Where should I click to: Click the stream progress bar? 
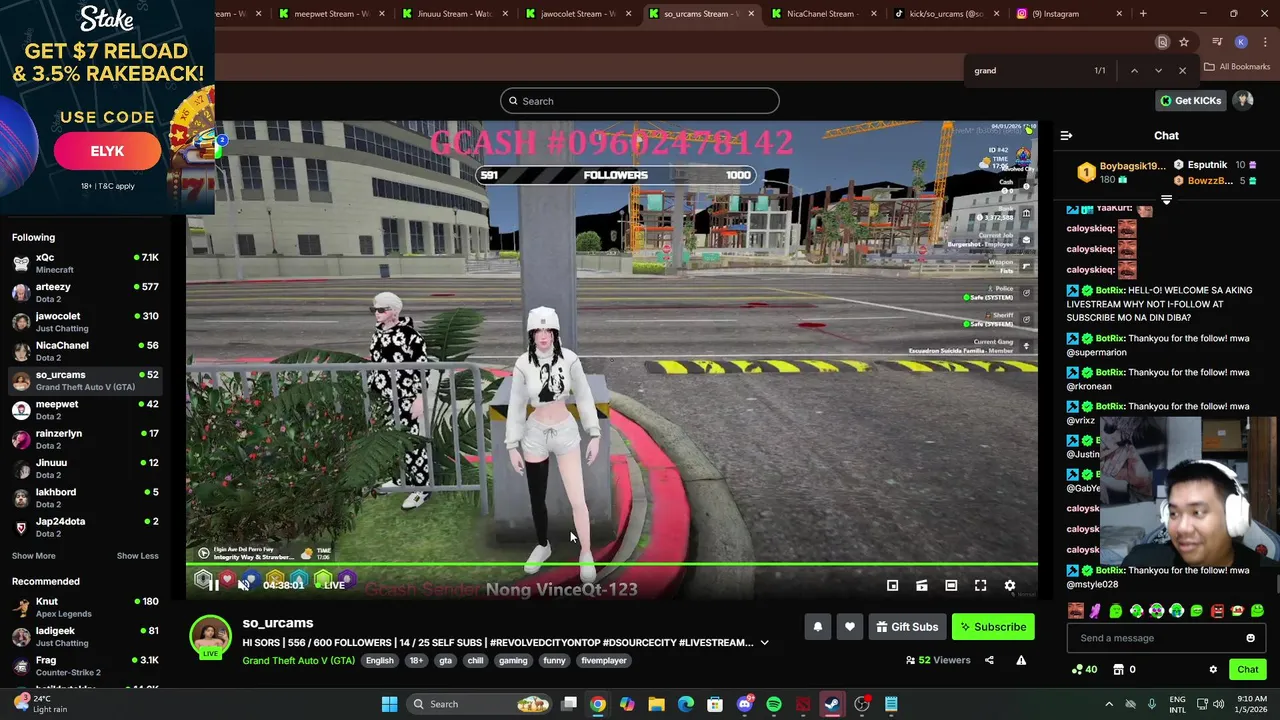click(612, 565)
